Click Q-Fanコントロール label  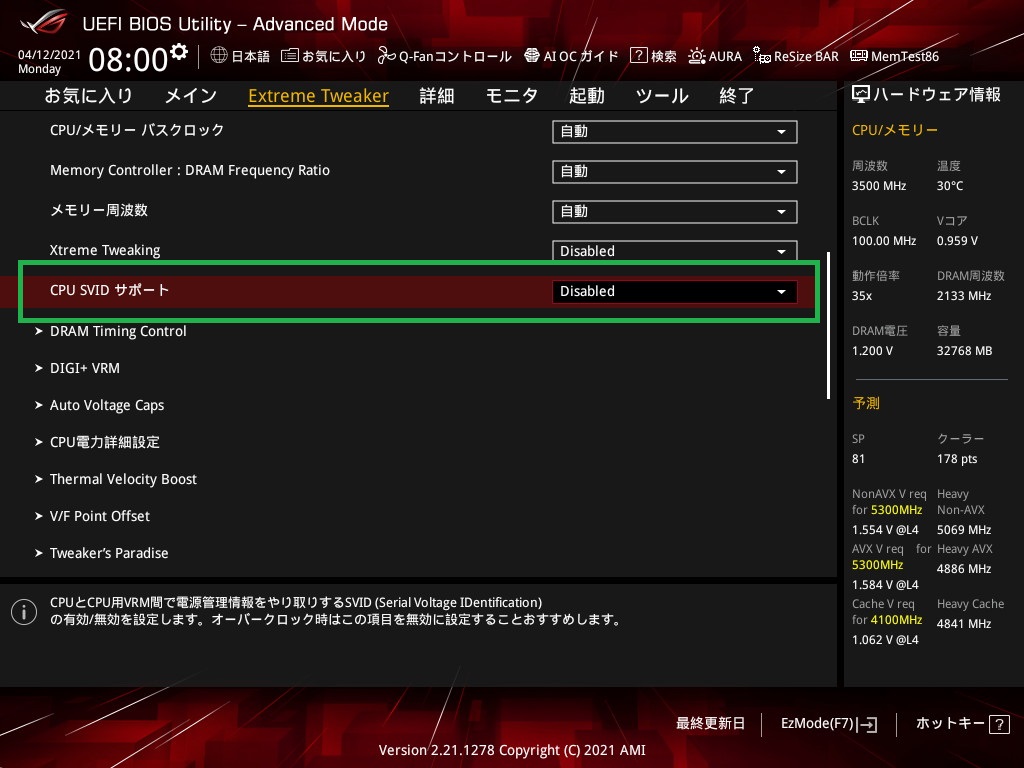pos(455,56)
